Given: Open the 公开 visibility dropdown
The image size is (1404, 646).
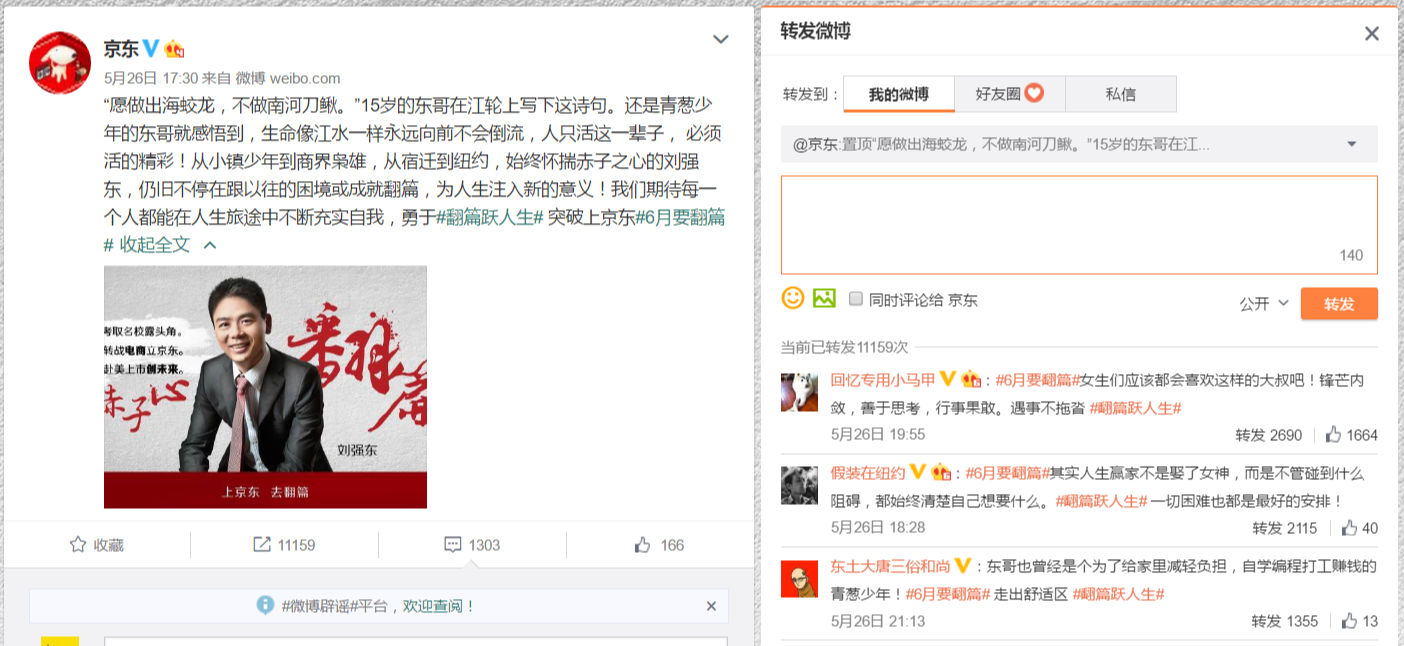Looking at the screenshot, I should [1264, 303].
